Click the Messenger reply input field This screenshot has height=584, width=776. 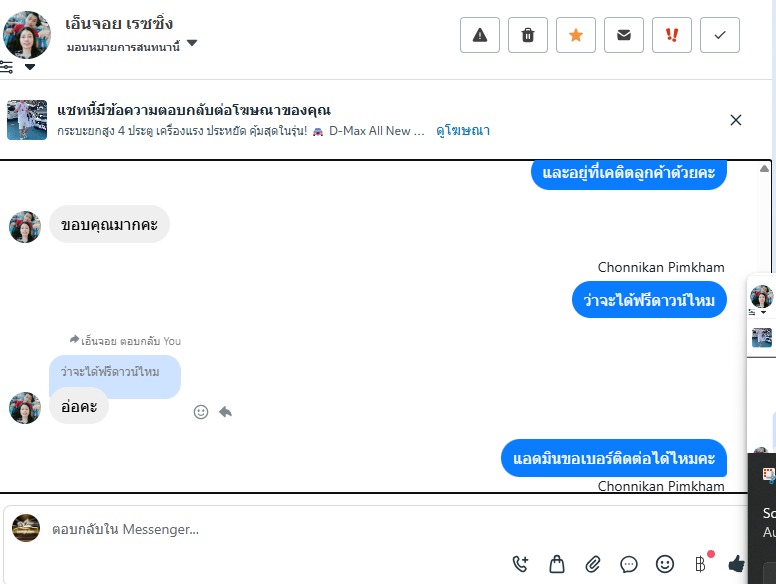coord(376,530)
